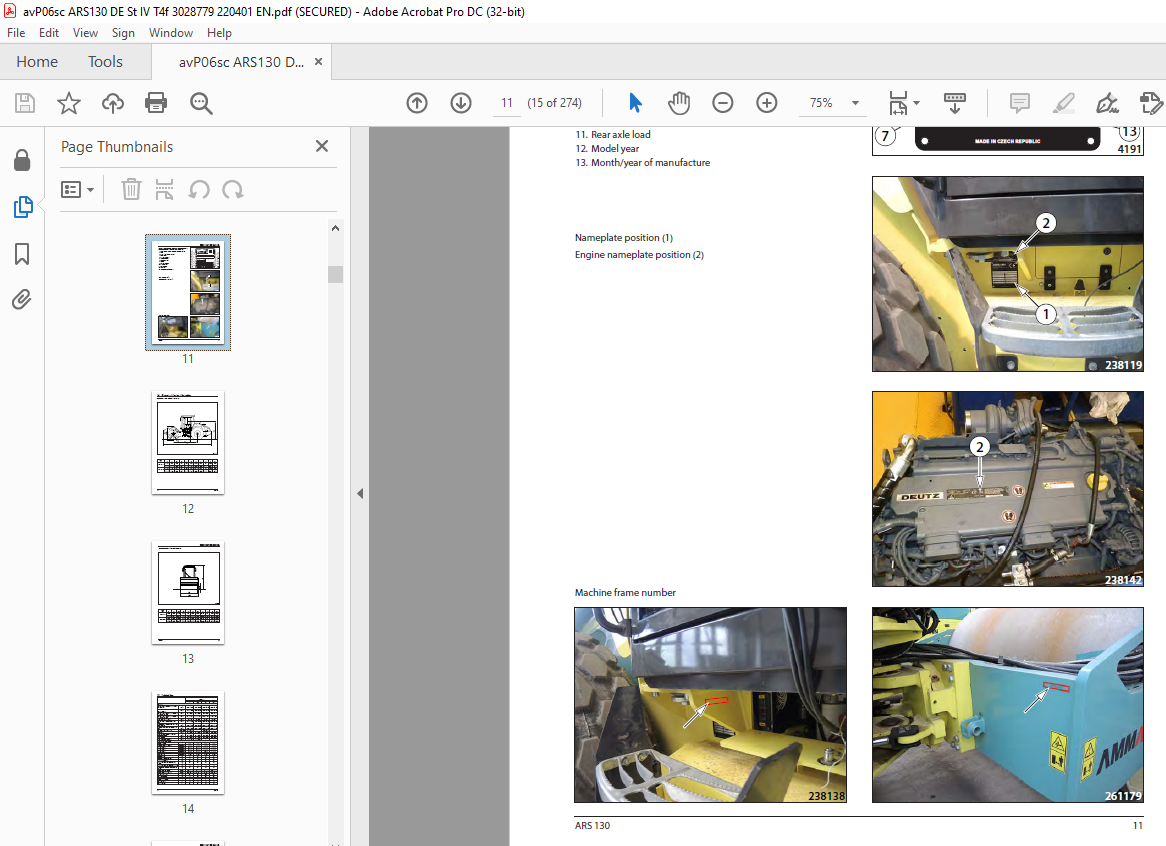The height and width of the screenshot is (846, 1166).
Task: Open the Find text magnifier icon
Action: pos(201,103)
